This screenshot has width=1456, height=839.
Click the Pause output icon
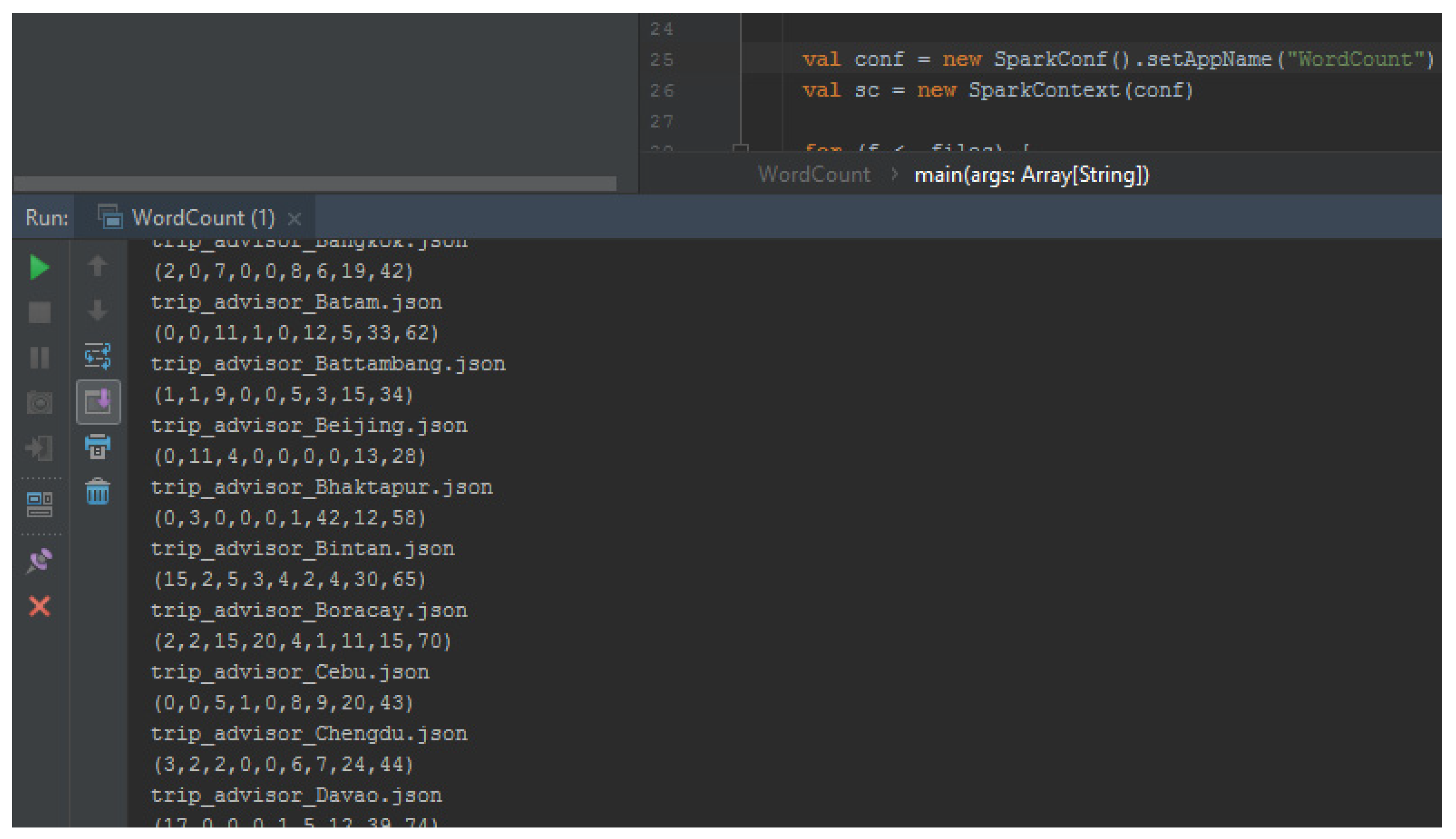pos(39,357)
